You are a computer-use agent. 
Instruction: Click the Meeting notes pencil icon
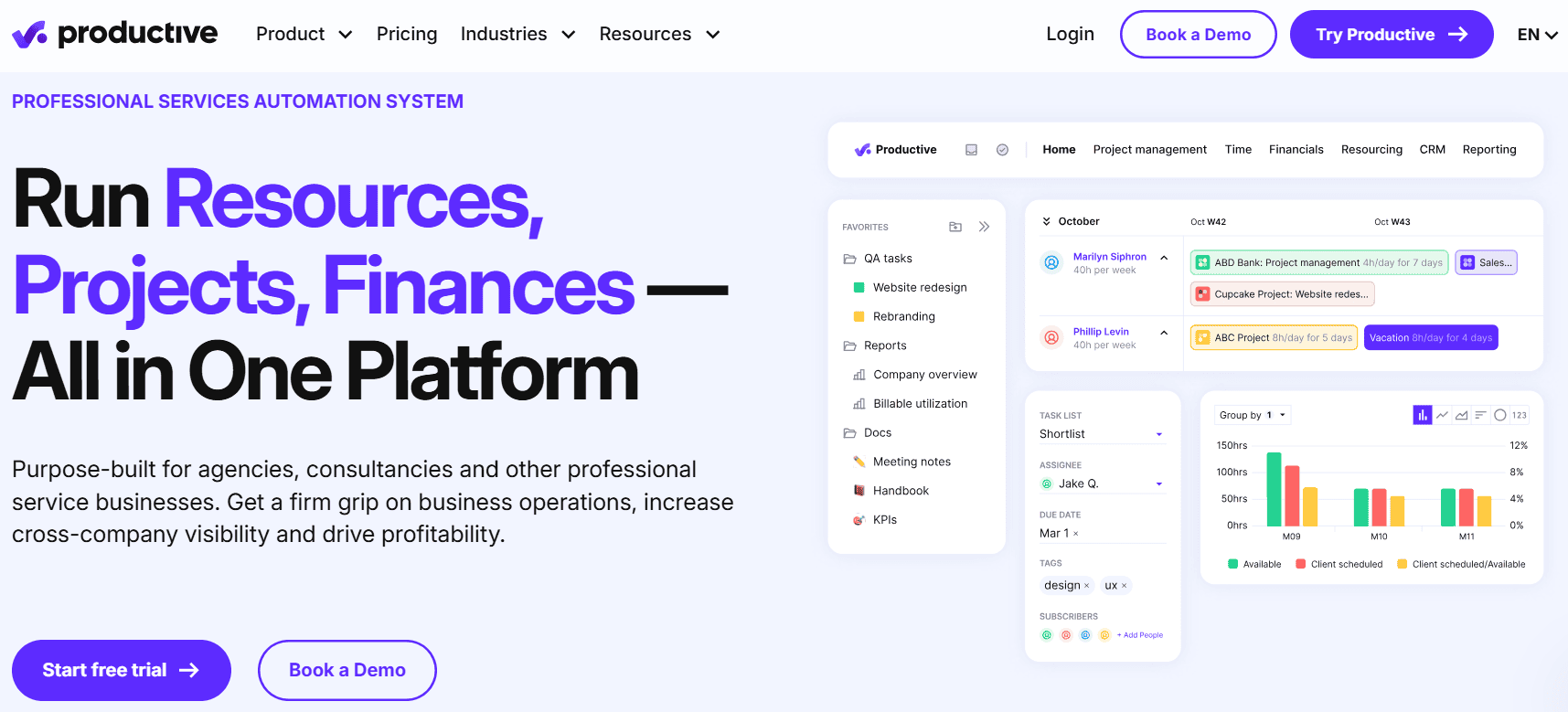(859, 462)
